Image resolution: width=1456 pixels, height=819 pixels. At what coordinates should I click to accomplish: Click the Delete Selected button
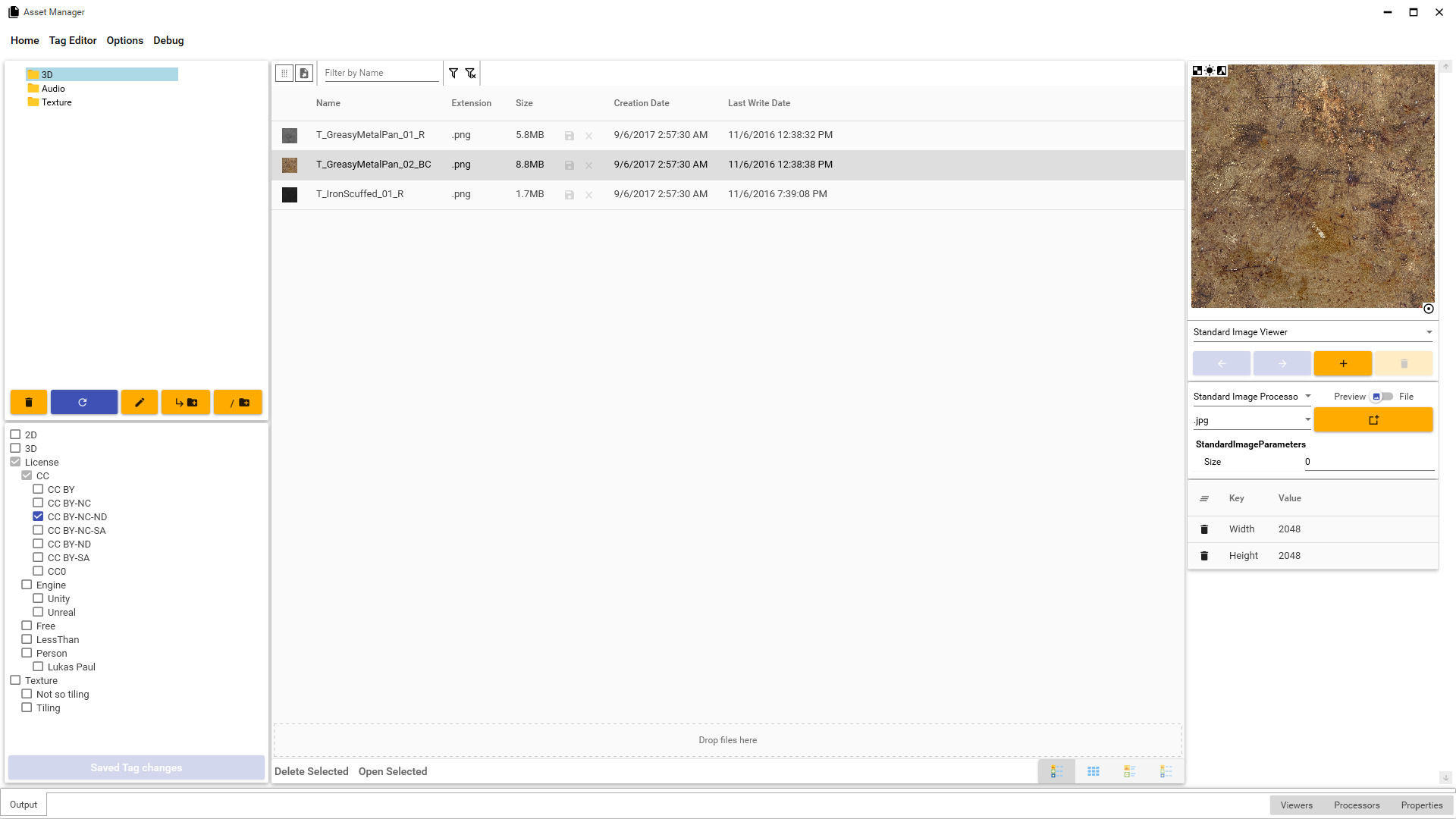(312, 771)
